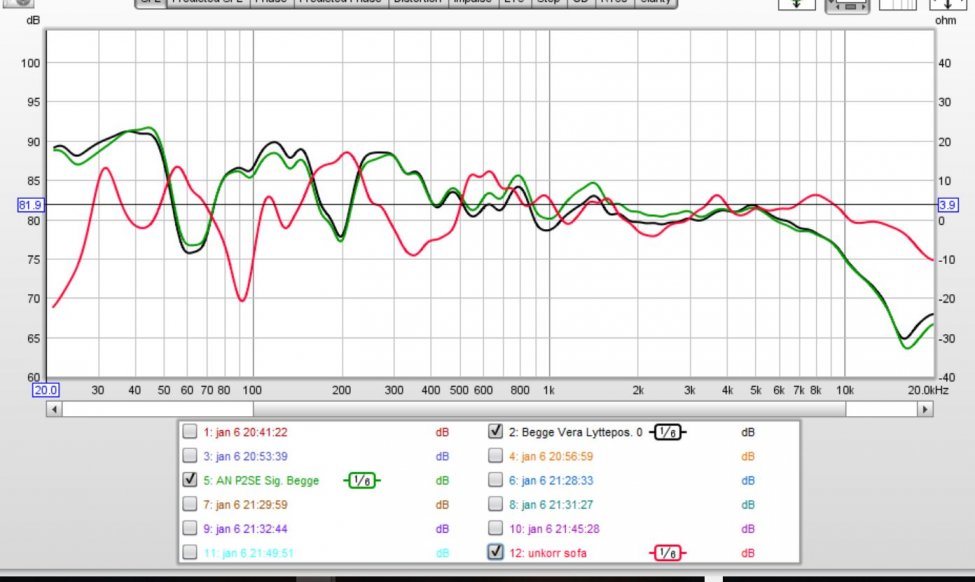This screenshot has width=975, height=582.
Task: Uncheck the 2: Begge Vera Lyttepos. 0 trace
Action: (x=496, y=432)
